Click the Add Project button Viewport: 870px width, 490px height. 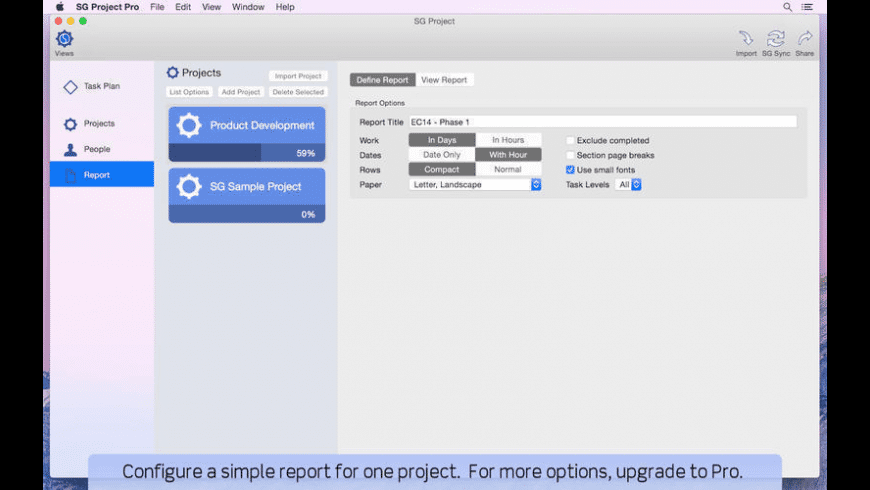click(241, 92)
